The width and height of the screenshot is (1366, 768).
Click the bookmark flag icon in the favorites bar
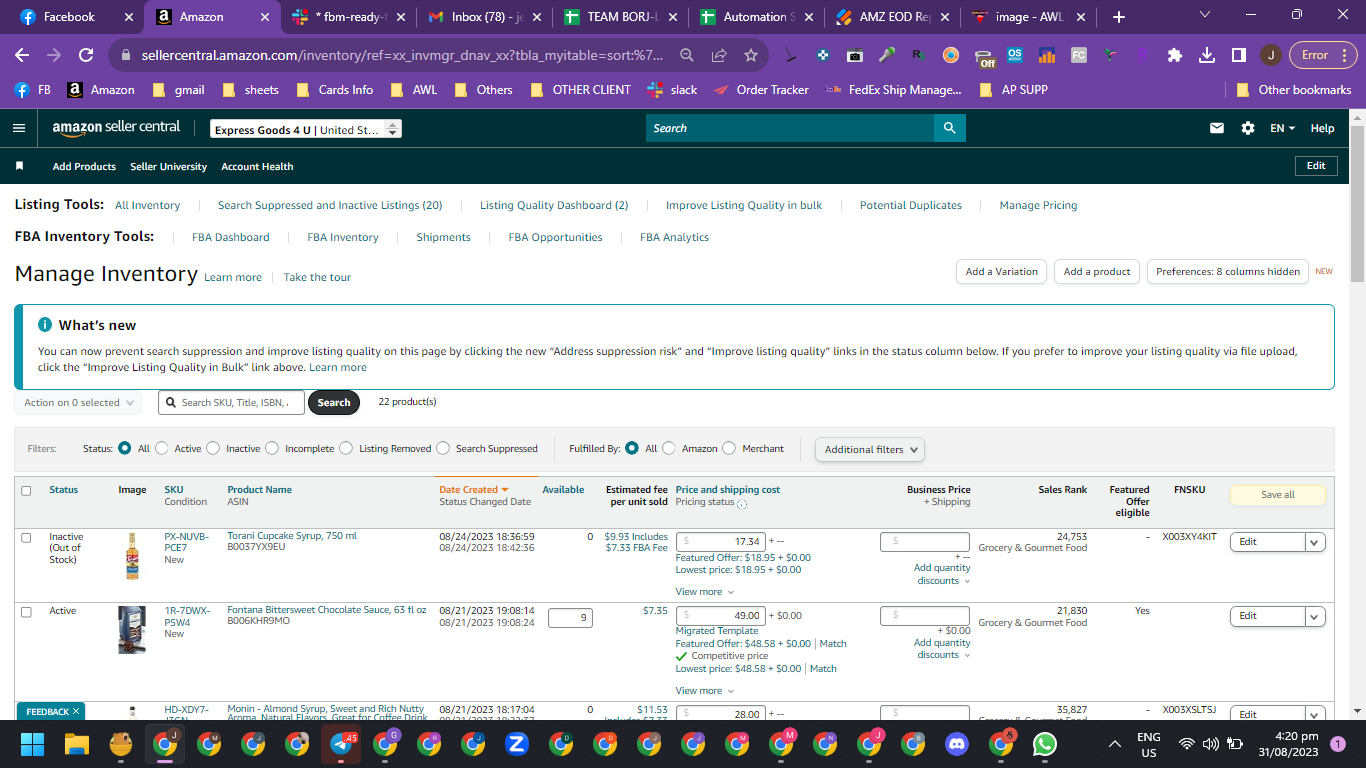click(19, 166)
